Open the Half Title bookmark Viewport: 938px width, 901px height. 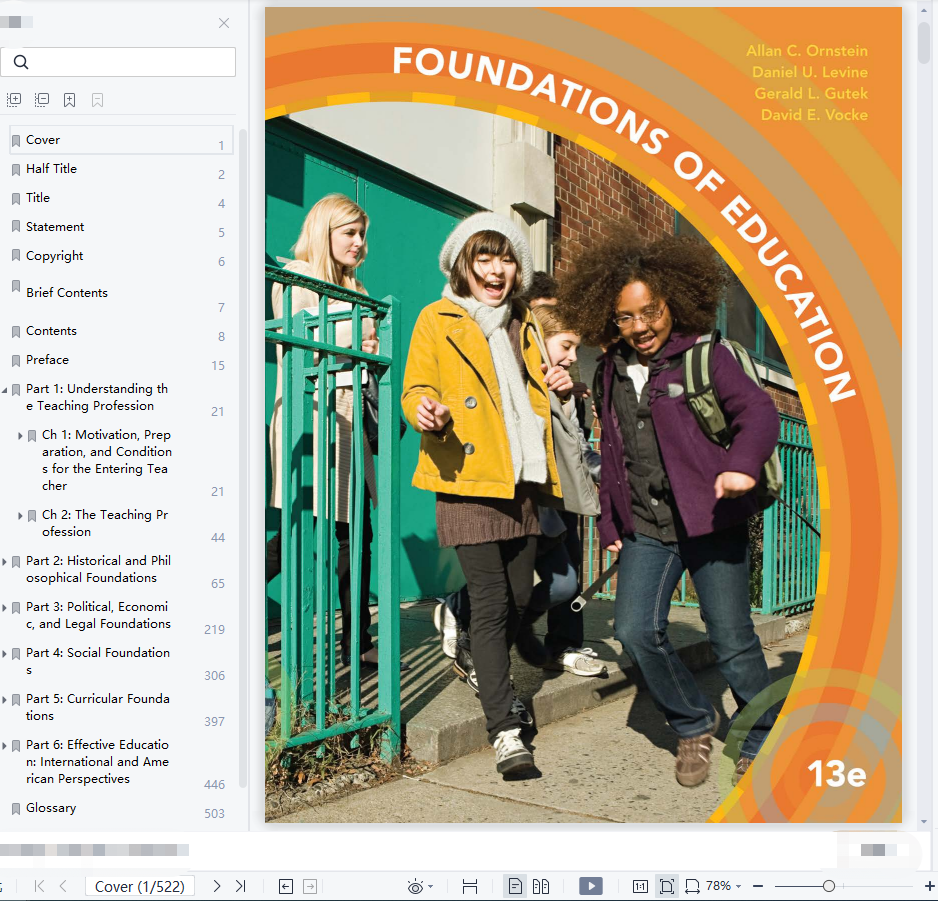[51, 169]
